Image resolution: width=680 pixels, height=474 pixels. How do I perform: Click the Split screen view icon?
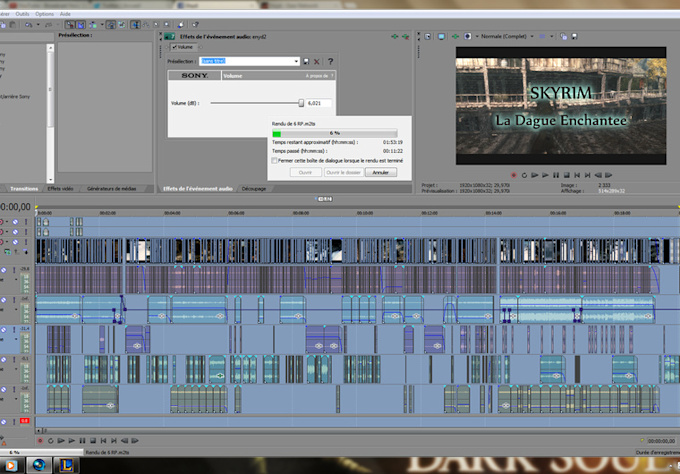pyautogui.click(x=468, y=36)
